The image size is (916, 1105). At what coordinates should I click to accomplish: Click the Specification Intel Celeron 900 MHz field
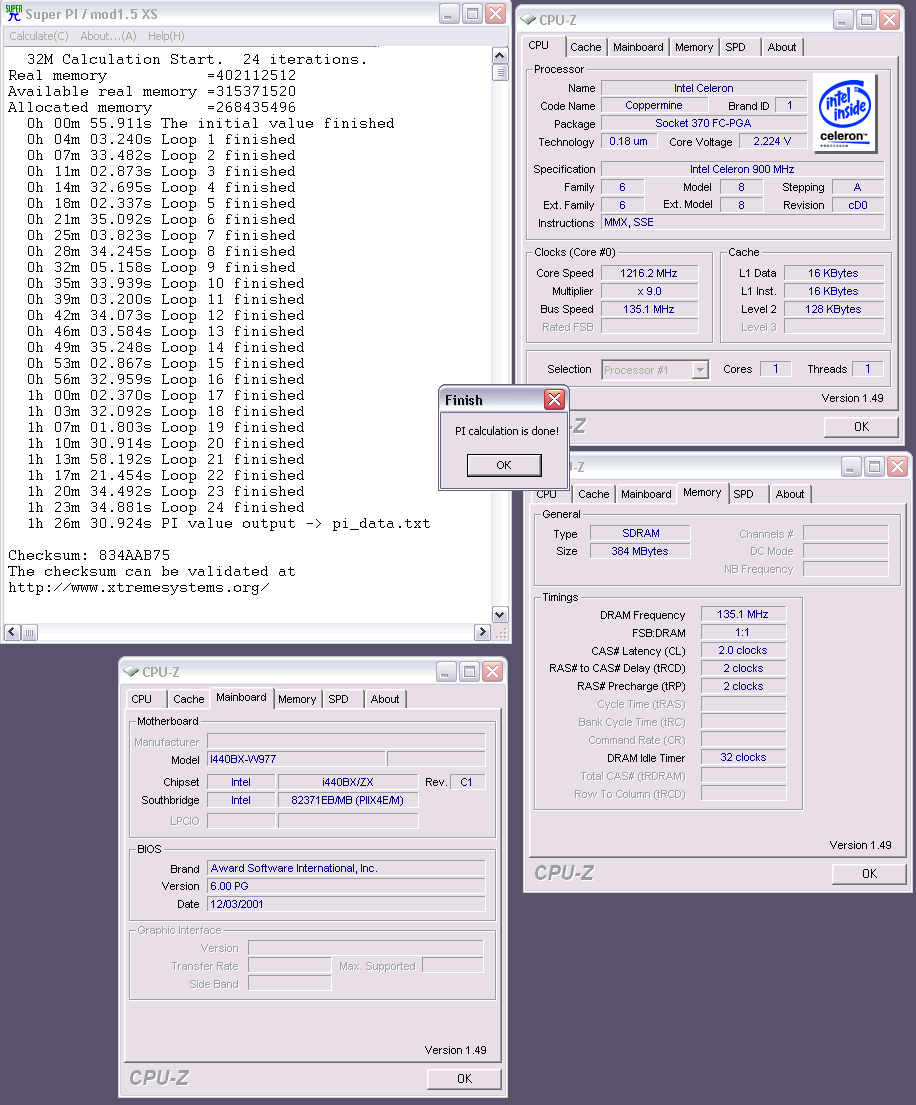point(742,169)
